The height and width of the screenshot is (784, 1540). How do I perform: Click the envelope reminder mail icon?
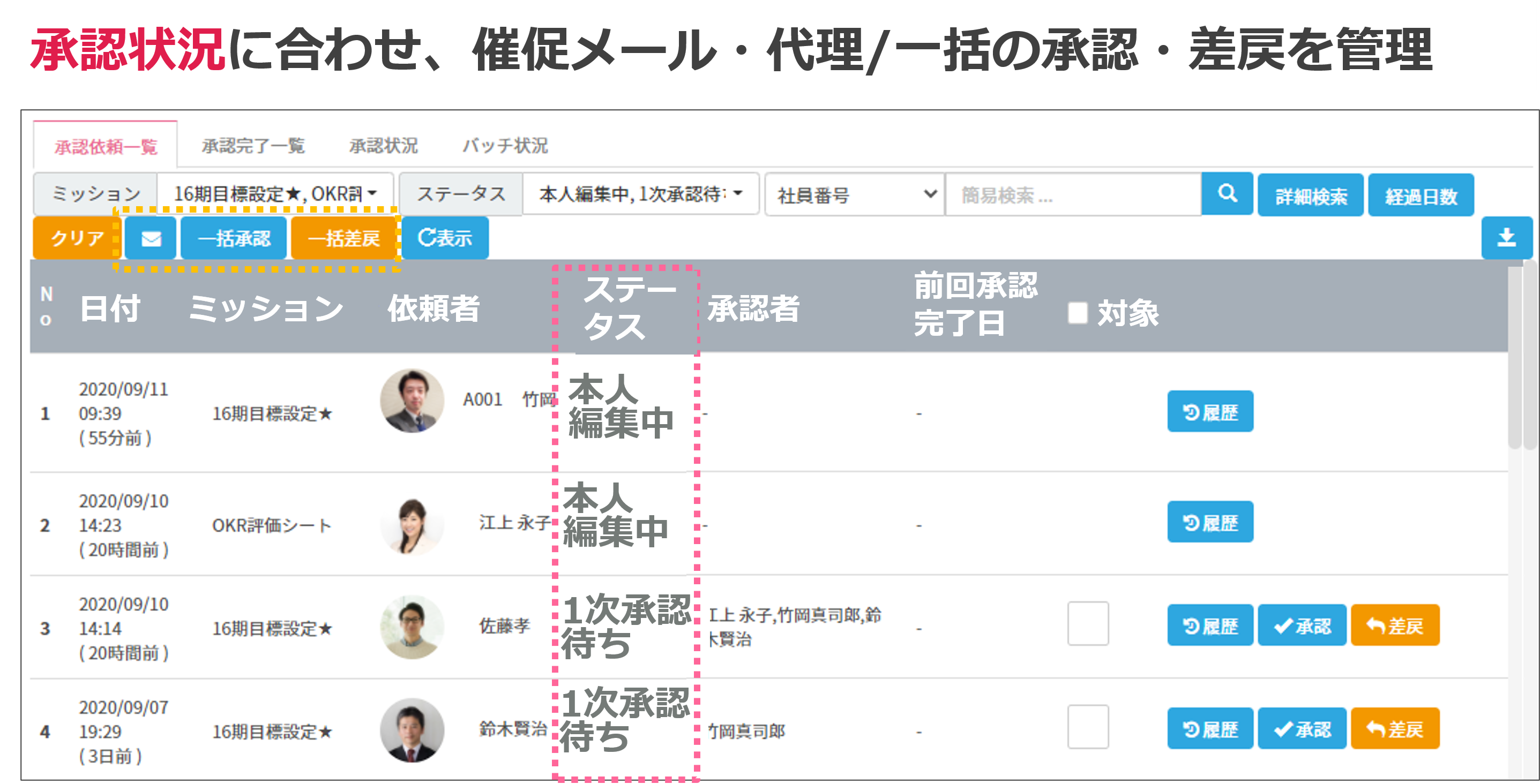tap(151, 238)
